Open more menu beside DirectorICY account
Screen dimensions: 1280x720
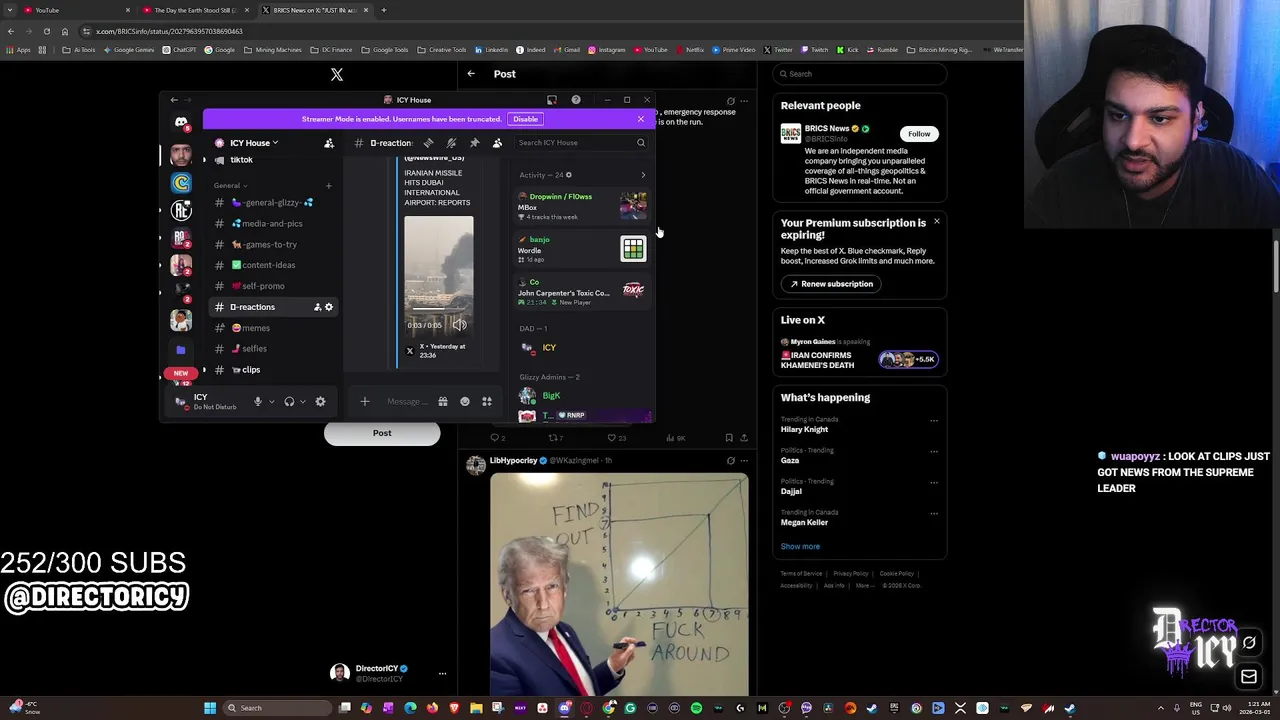442,674
